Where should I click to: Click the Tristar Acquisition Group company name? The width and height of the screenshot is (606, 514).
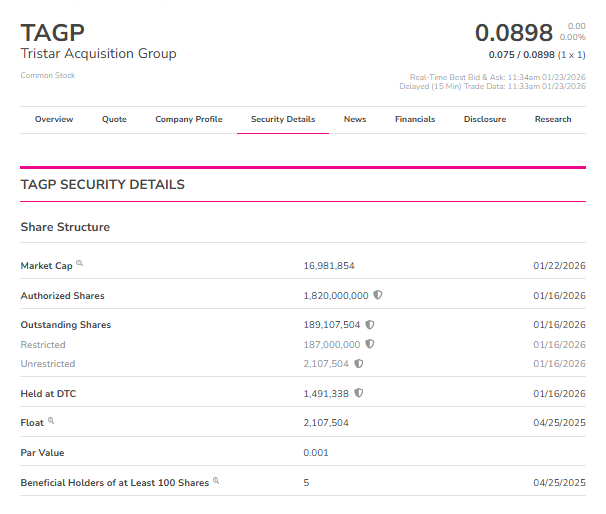coord(99,53)
